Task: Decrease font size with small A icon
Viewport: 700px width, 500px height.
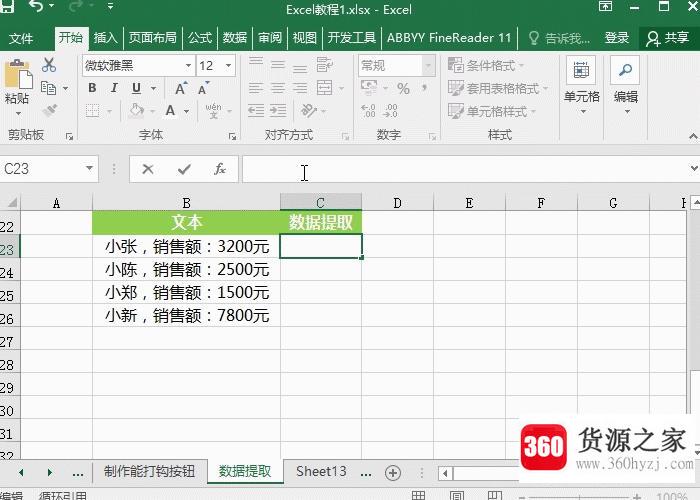Action: tap(203, 88)
